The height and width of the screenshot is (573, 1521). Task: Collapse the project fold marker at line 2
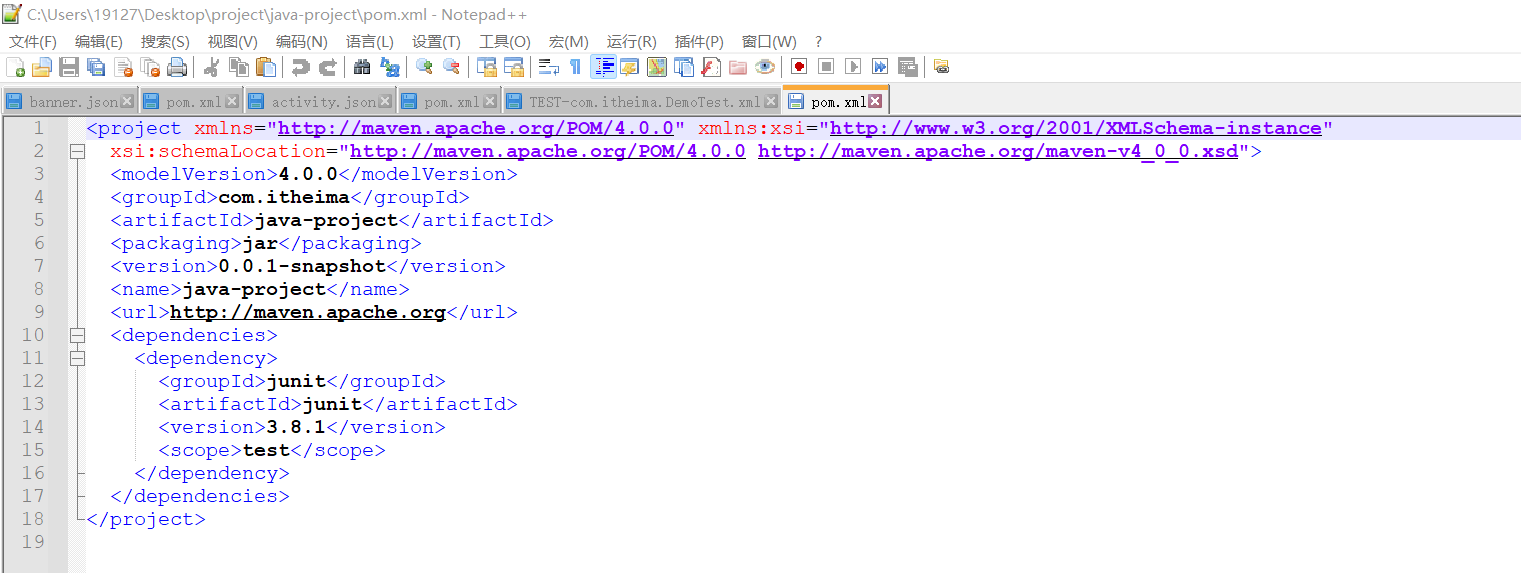tap(77, 151)
